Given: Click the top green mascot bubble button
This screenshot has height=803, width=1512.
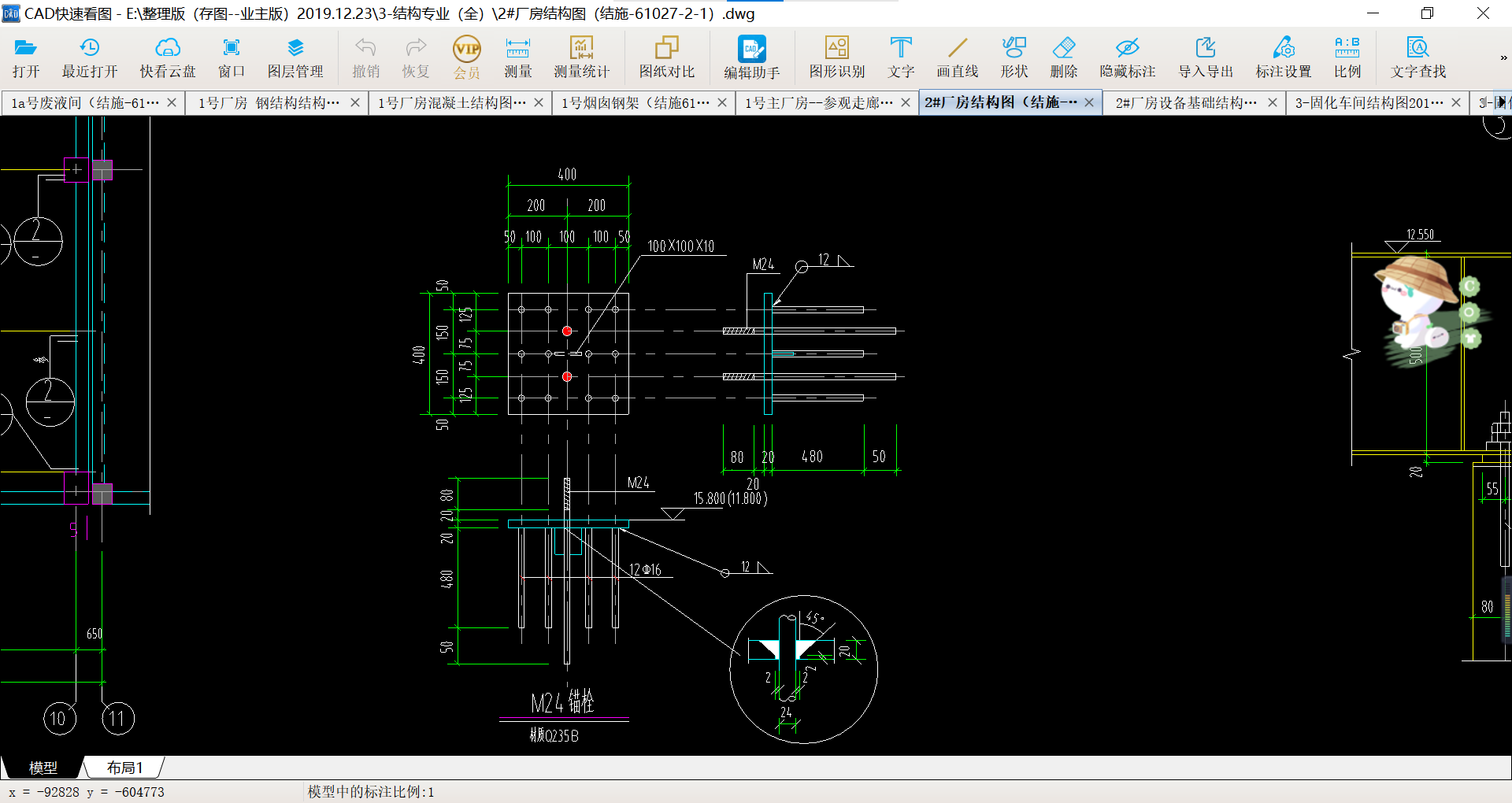Looking at the screenshot, I should (x=1469, y=287).
